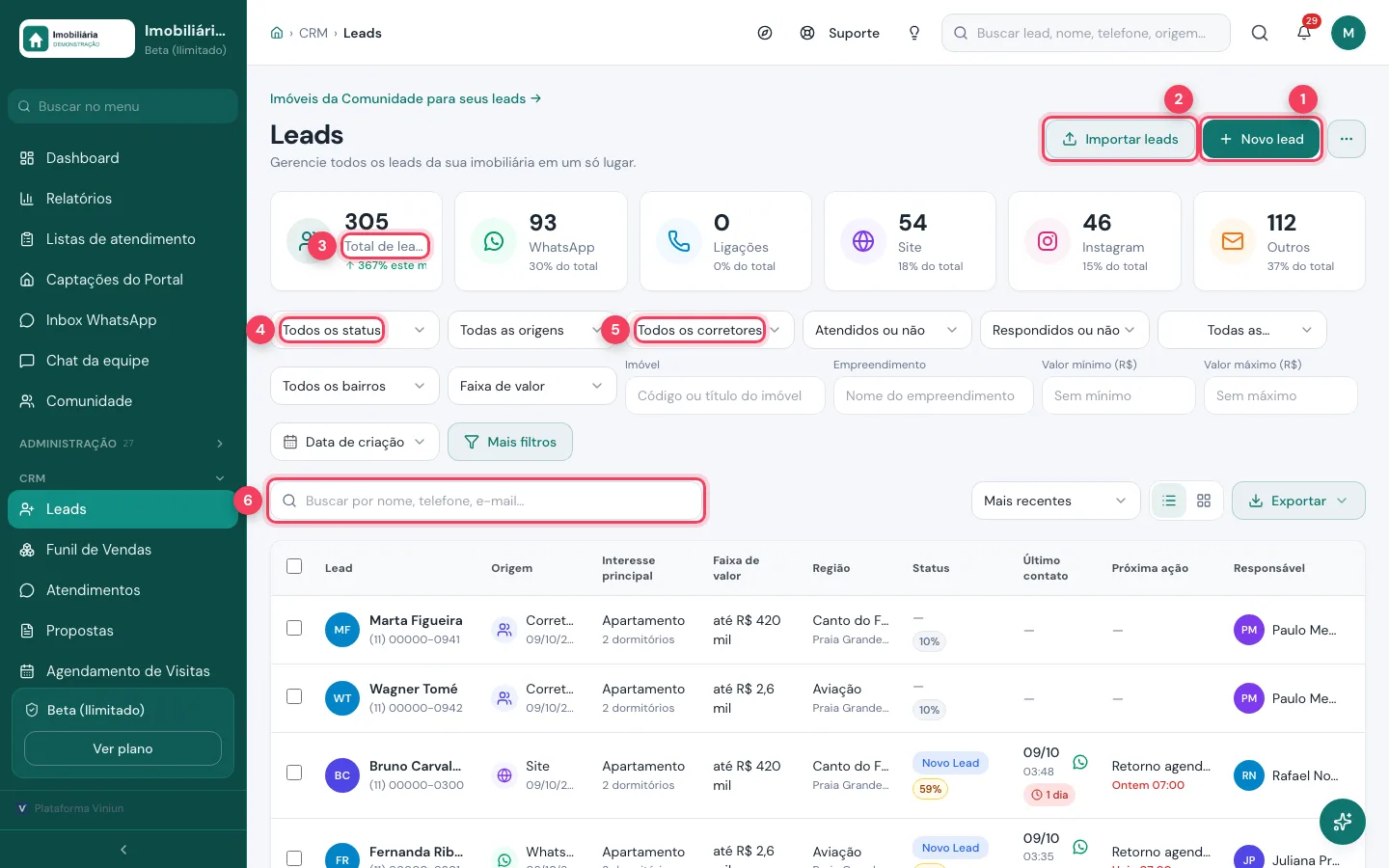
Task: Switch to grid view icon
Action: tap(1204, 501)
